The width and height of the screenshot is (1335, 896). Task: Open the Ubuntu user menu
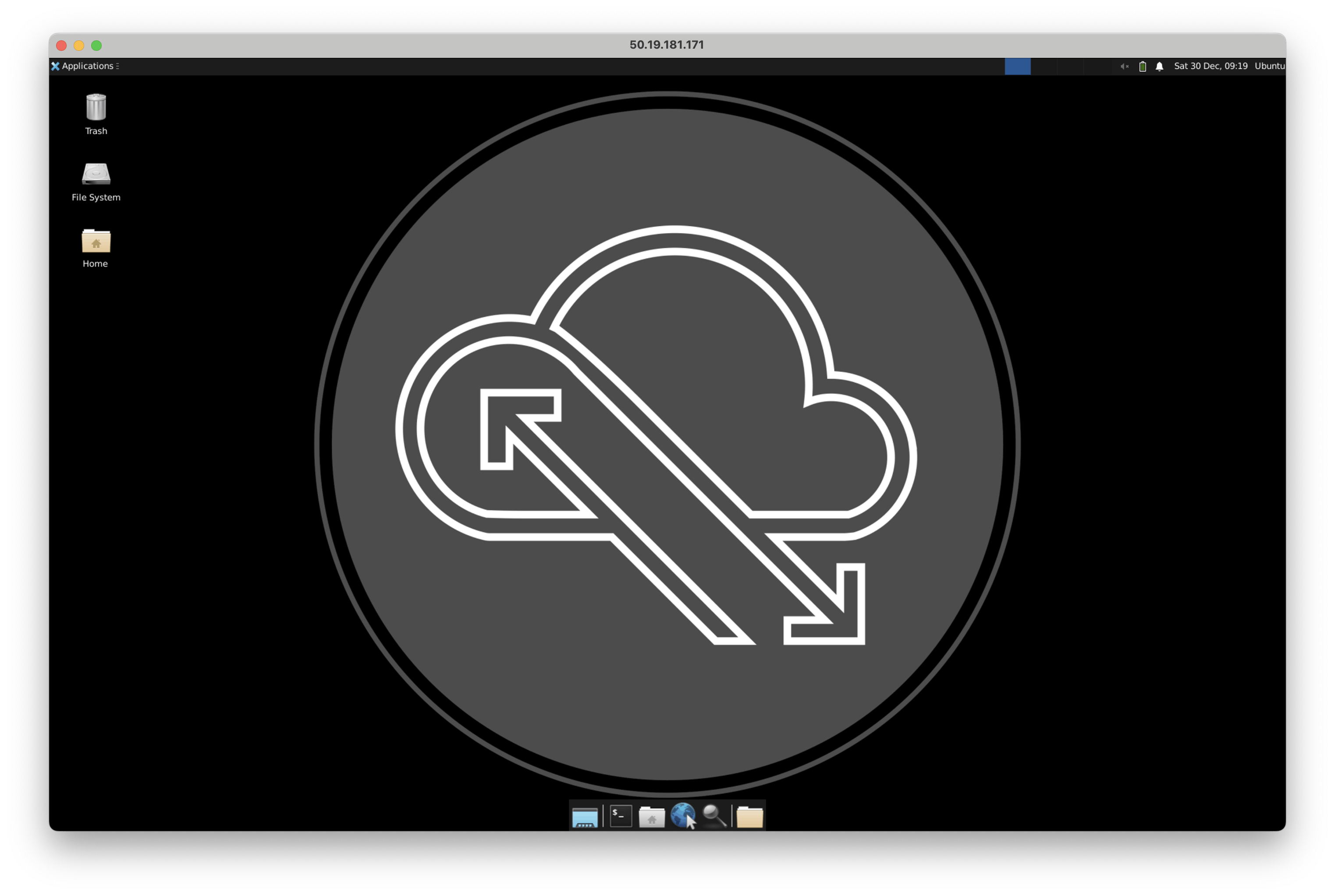tap(1269, 66)
